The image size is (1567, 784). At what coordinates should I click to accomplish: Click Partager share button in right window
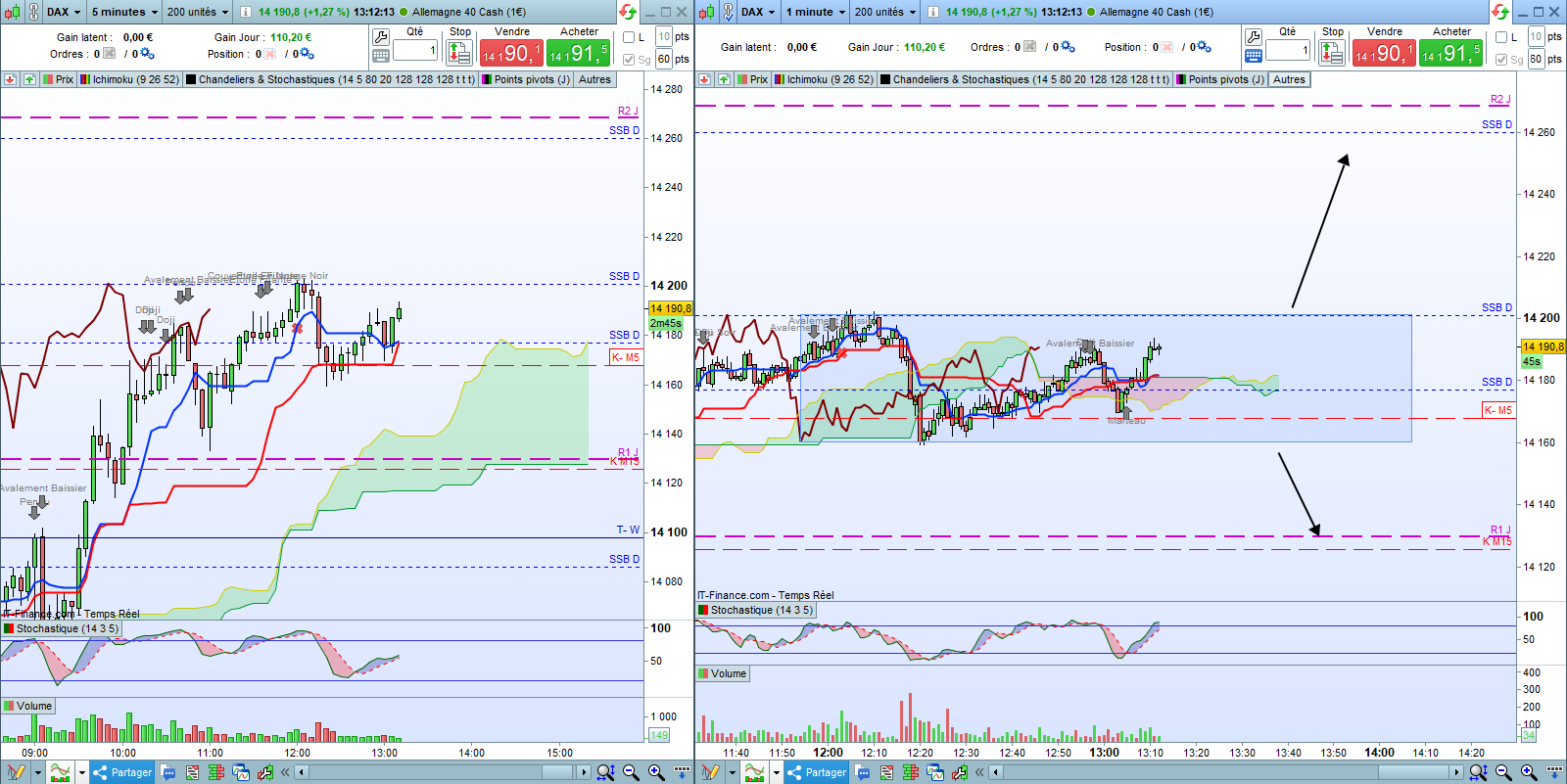[x=816, y=772]
